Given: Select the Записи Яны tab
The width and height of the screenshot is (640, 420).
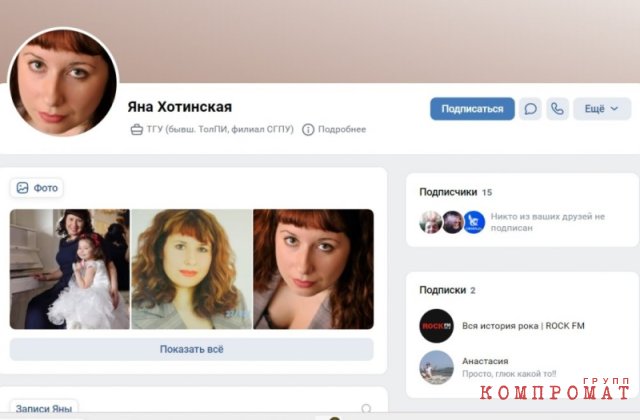Looking at the screenshot, I should (x=44, y=408).
